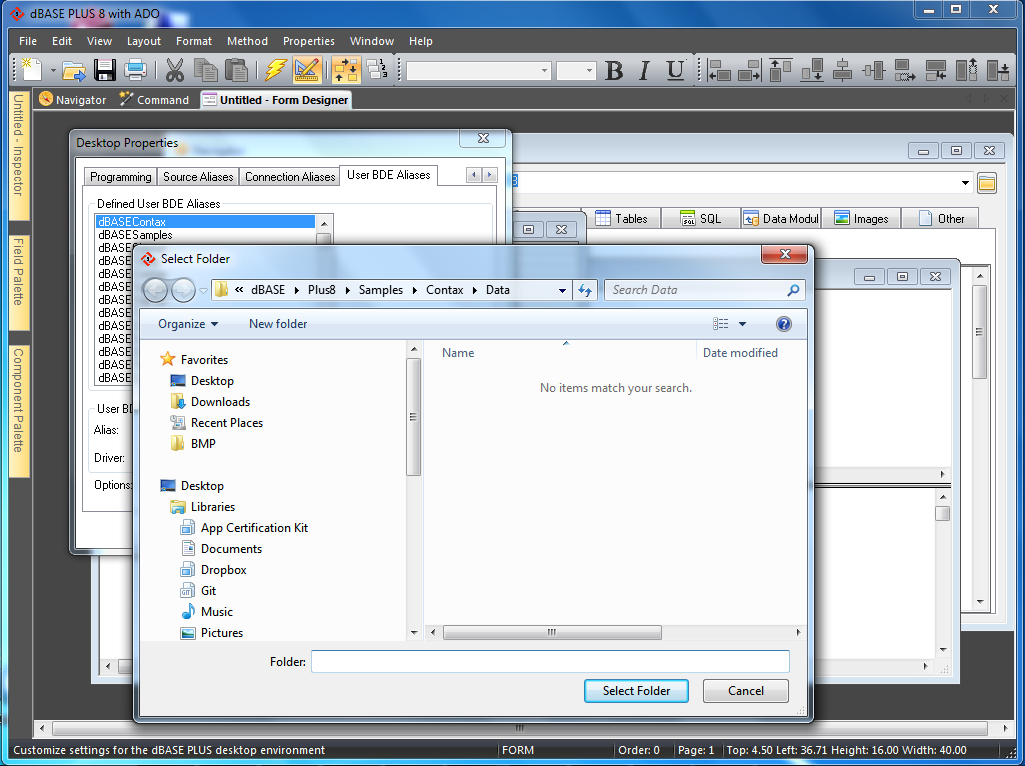The height and width of the screenshot is (766, 1025).
Task: Expand the Samples breadcrumb arrow
Action: pyautogui.click(x=414, y=290)
